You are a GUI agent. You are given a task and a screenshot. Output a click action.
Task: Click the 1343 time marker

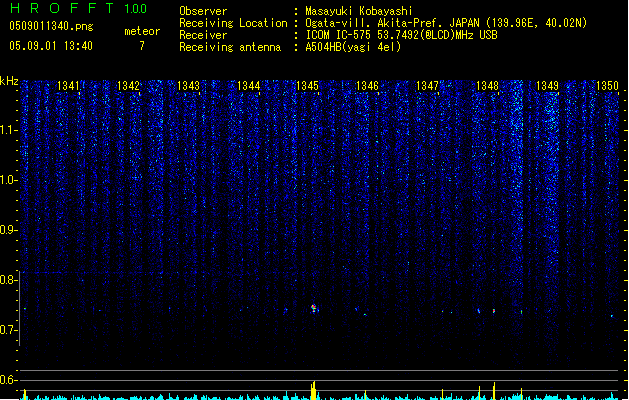[x=189, y=85]
